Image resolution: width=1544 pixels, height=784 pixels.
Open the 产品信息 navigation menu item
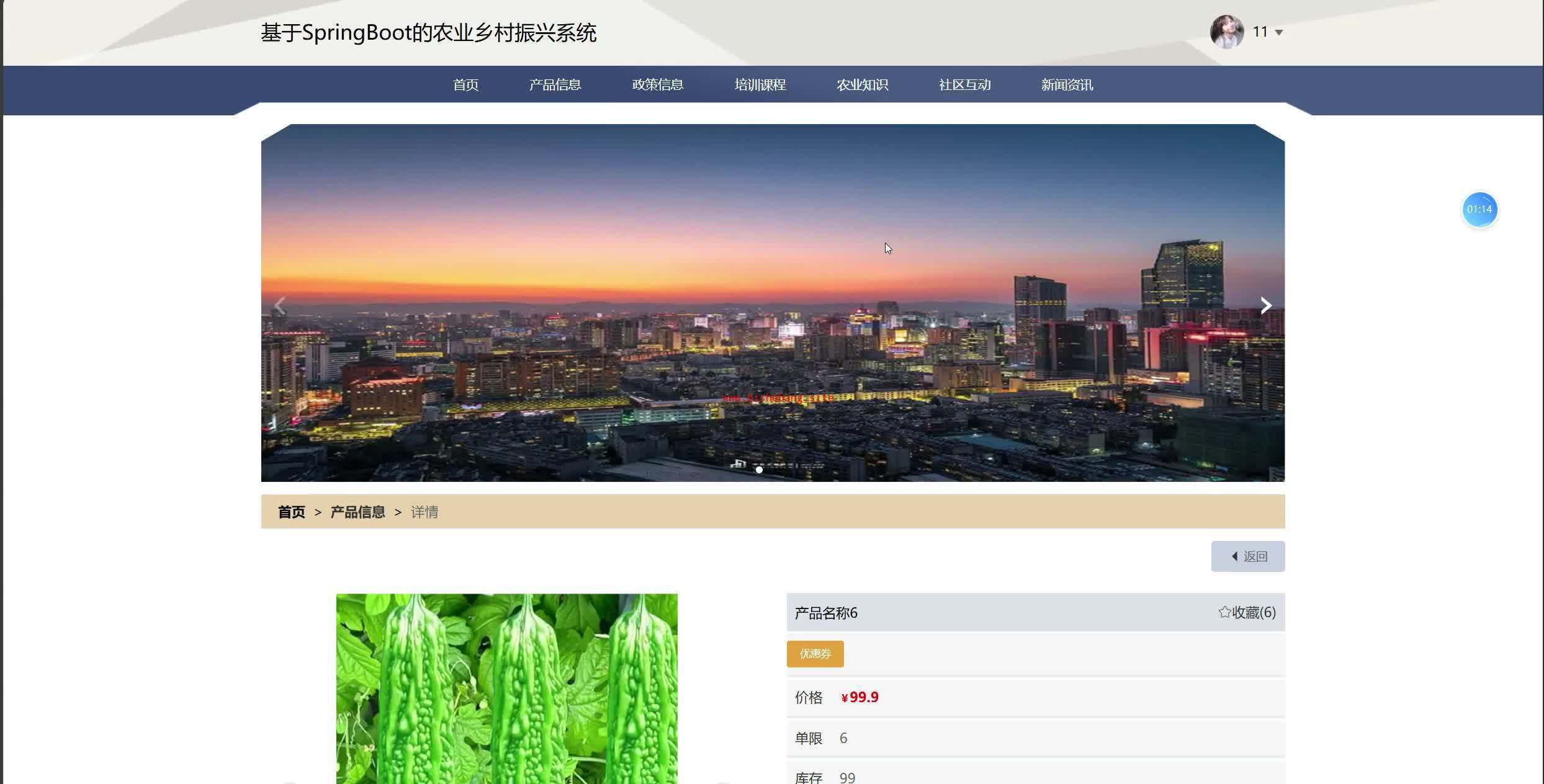tap(555, 84)
